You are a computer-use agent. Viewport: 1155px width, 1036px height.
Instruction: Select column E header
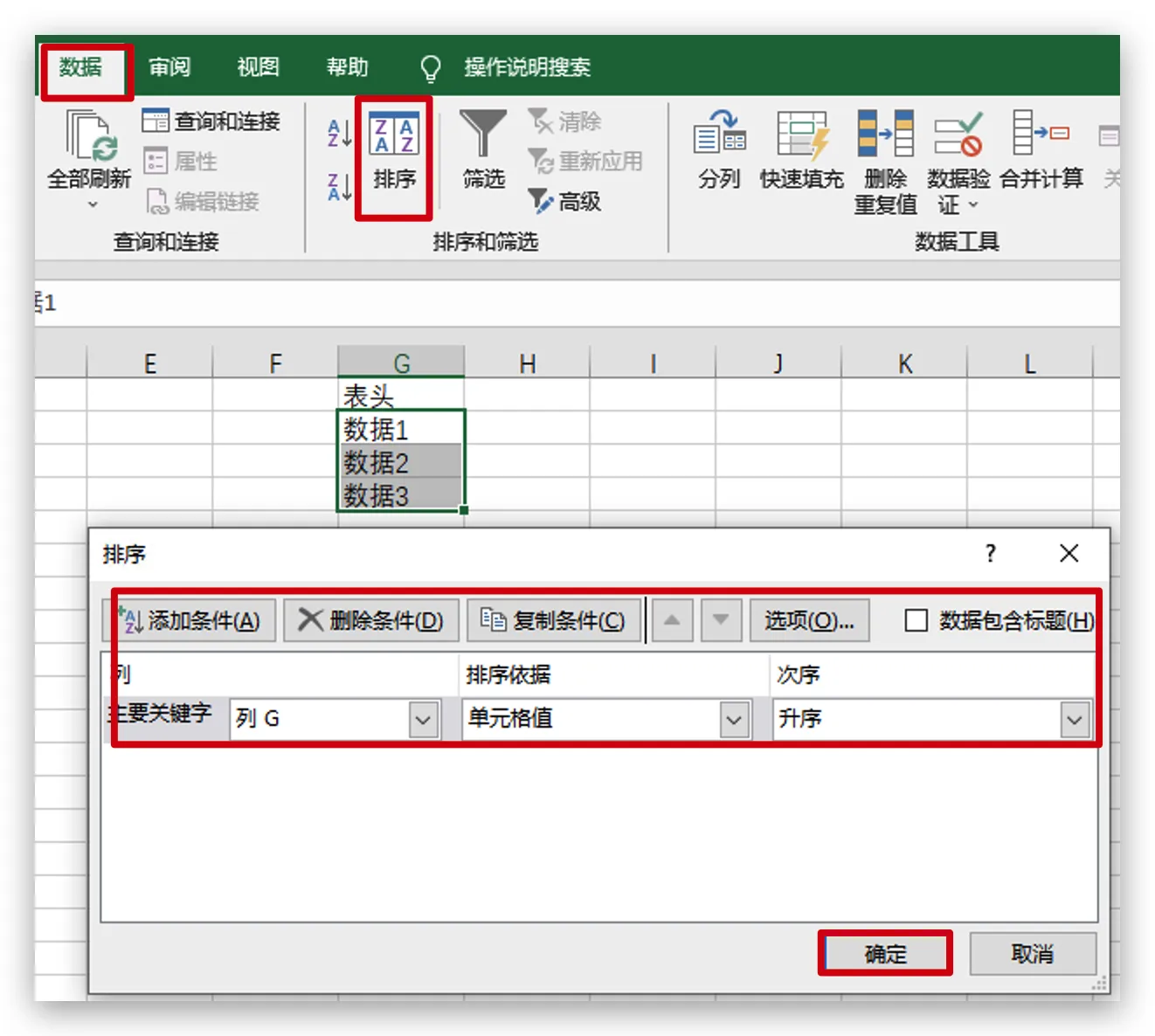click(x=149, y=363)
